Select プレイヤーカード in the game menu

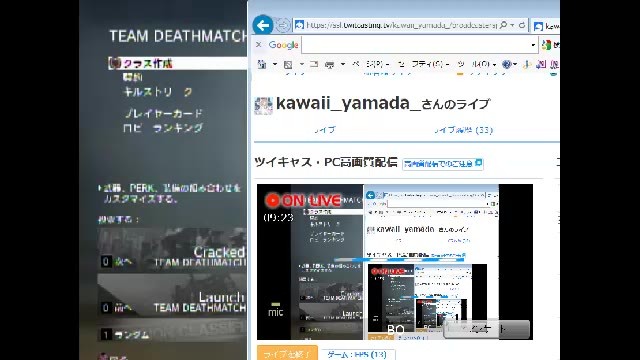pyautogui.click(x=163, y=113)
